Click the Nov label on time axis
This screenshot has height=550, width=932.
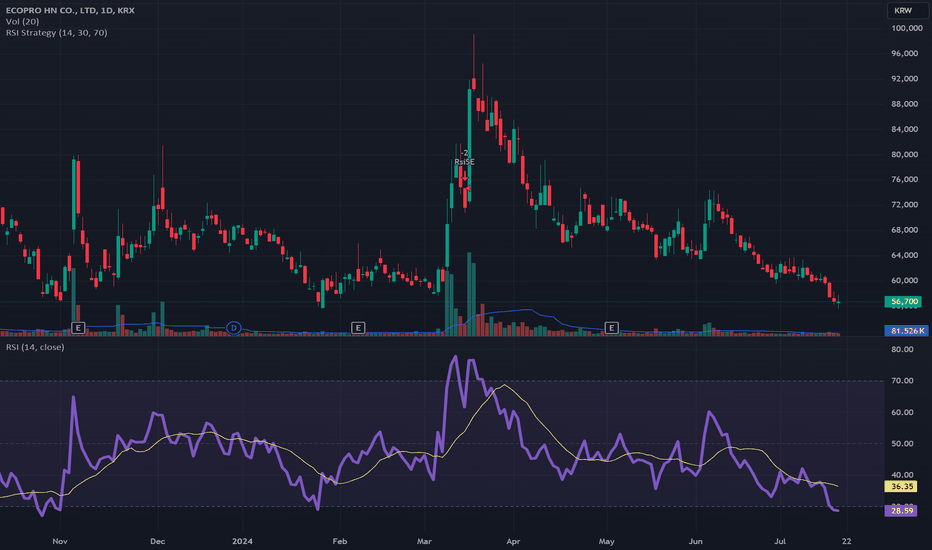[x=60, y=541]
